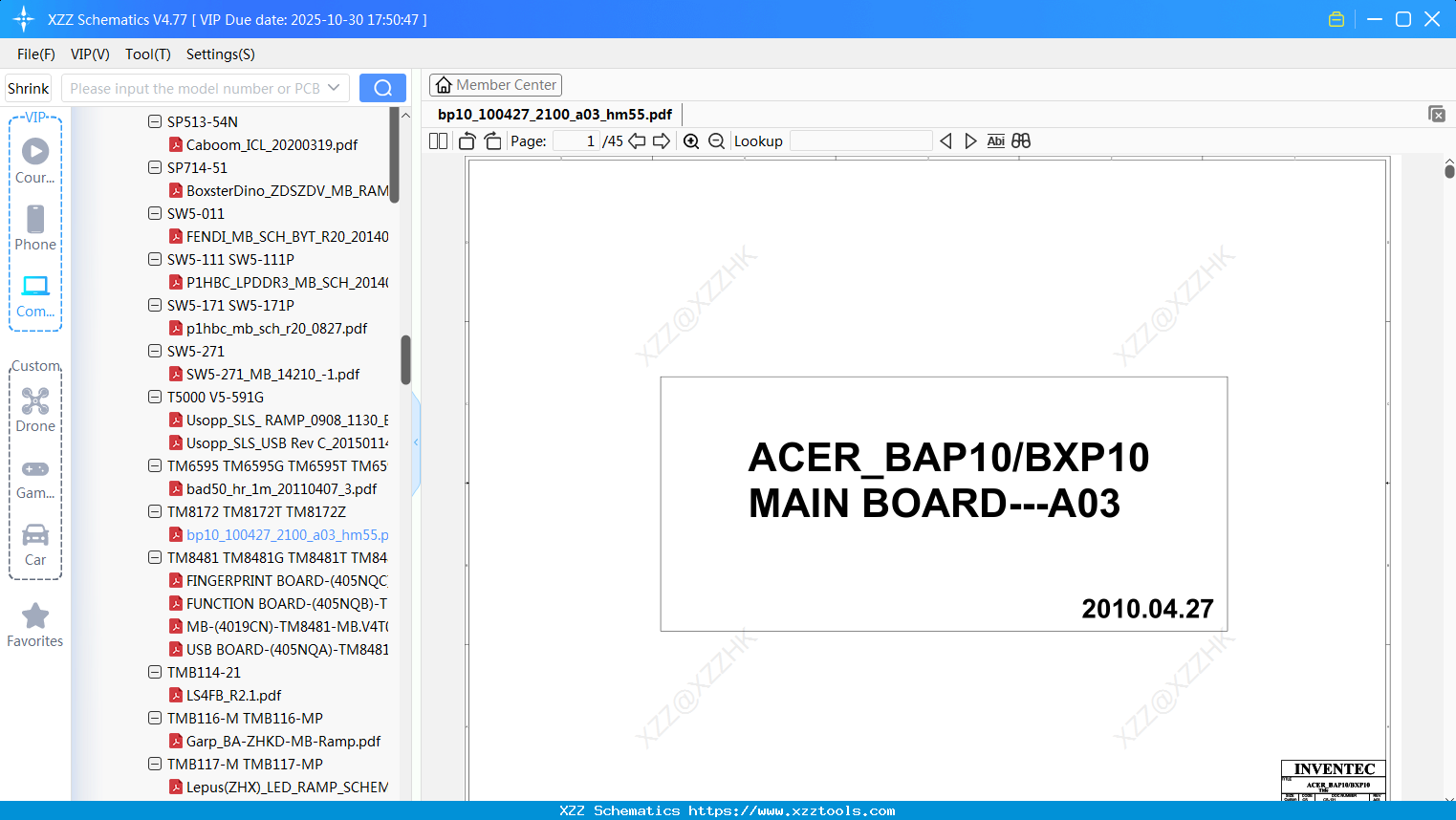Open the Game console category
Image resolution: width=1456 pixels, height=820 pixels.
(x=35, y=478)
